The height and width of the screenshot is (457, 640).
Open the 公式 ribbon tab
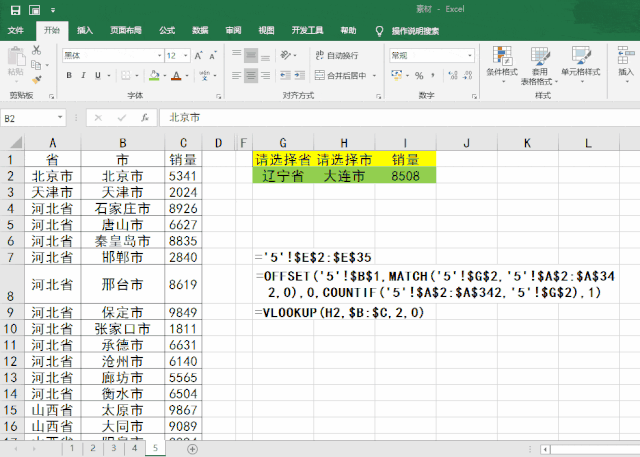tap(167, 31)
